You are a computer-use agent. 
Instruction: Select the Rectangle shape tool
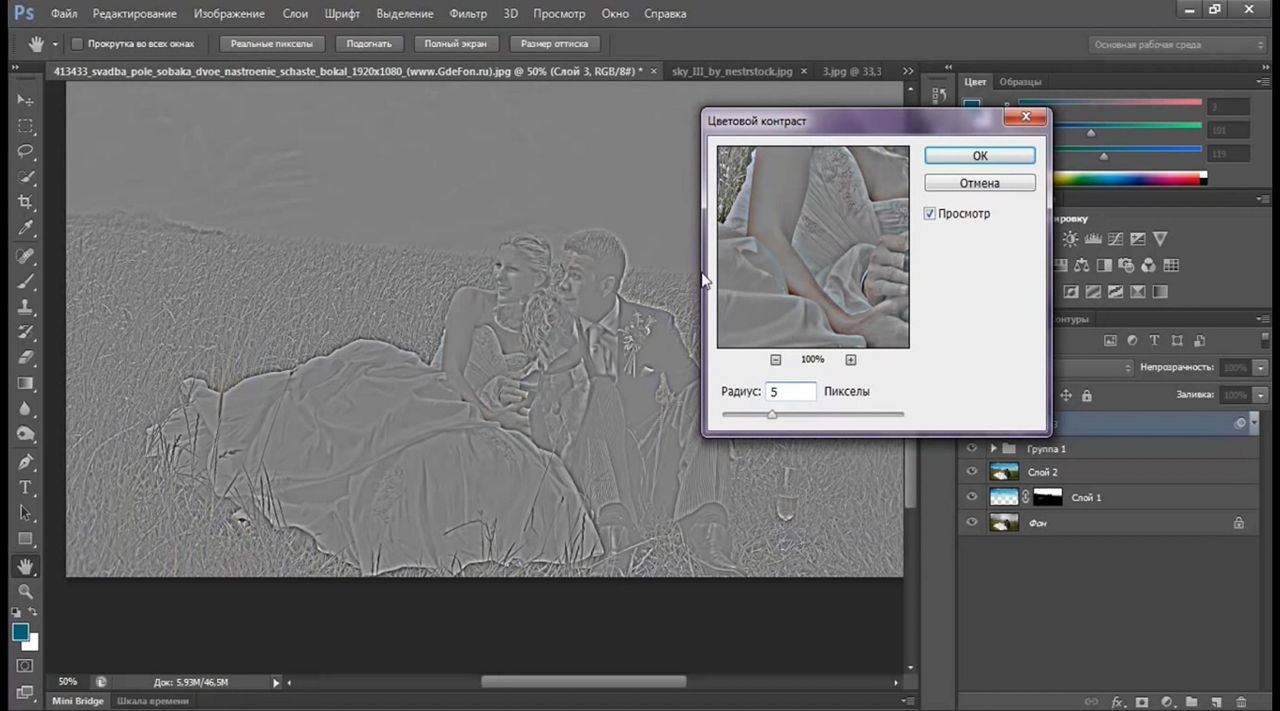(25, 540)
